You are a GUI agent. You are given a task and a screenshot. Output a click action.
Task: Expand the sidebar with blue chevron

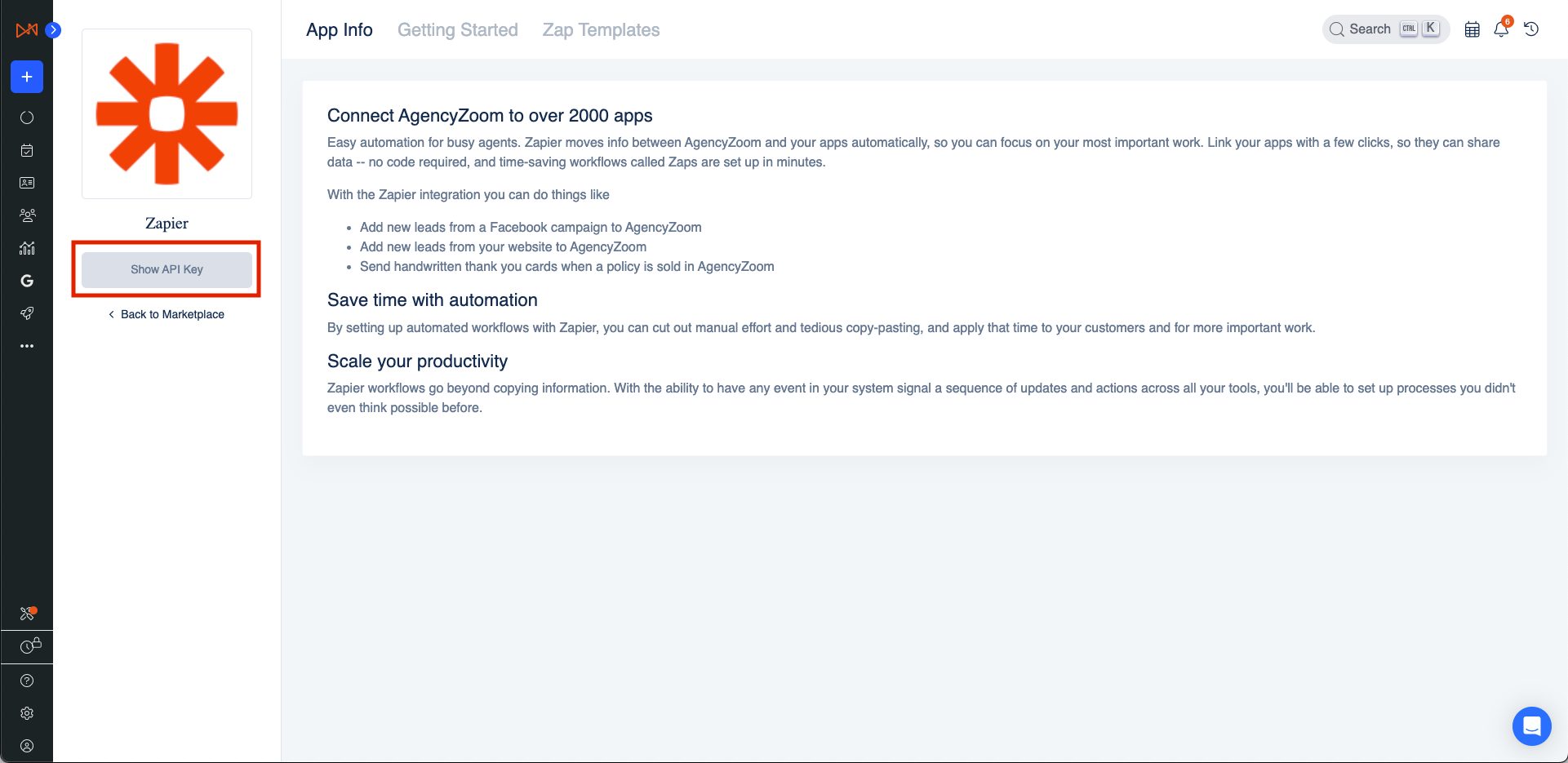click(x=53, y=30)
